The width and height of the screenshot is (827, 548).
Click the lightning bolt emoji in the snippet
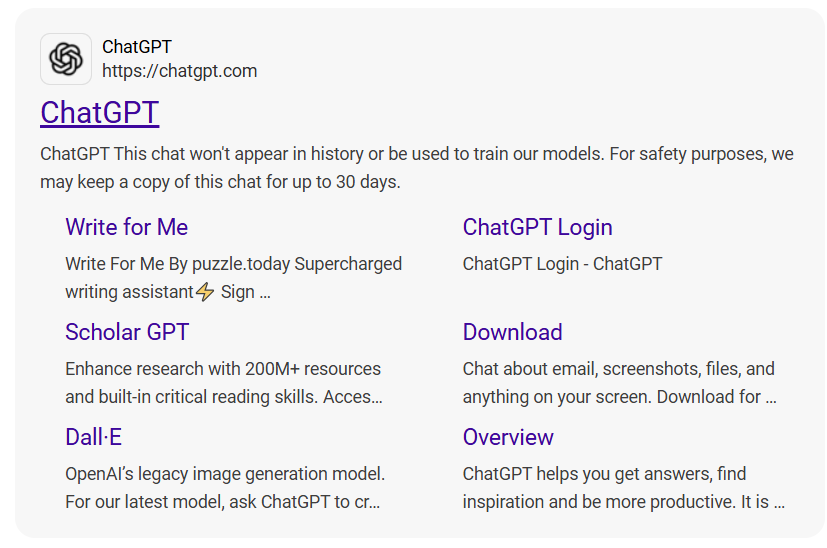pos(205,292)
